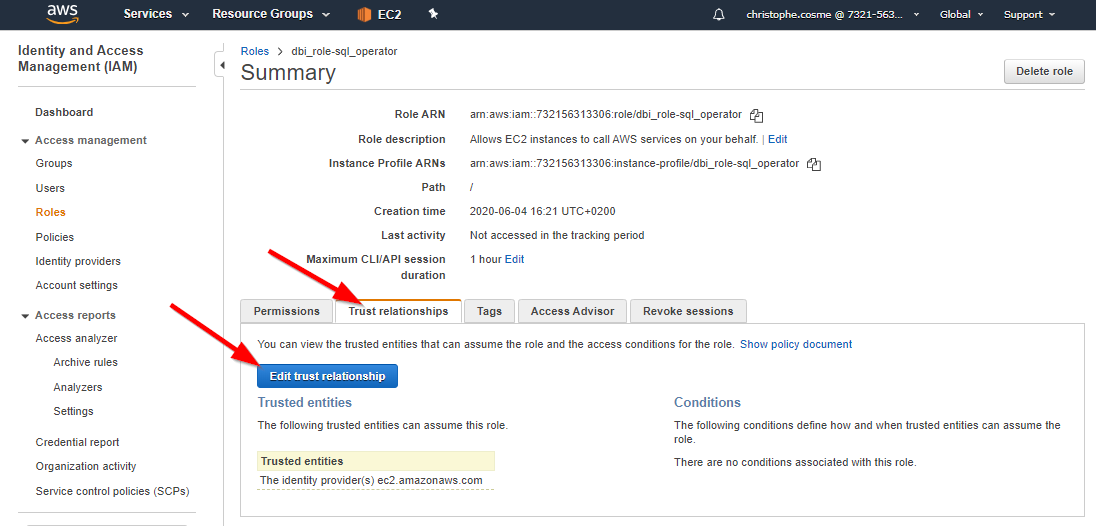Switch to the Permissions tab

pyautogui.click(x=287, y=312)
